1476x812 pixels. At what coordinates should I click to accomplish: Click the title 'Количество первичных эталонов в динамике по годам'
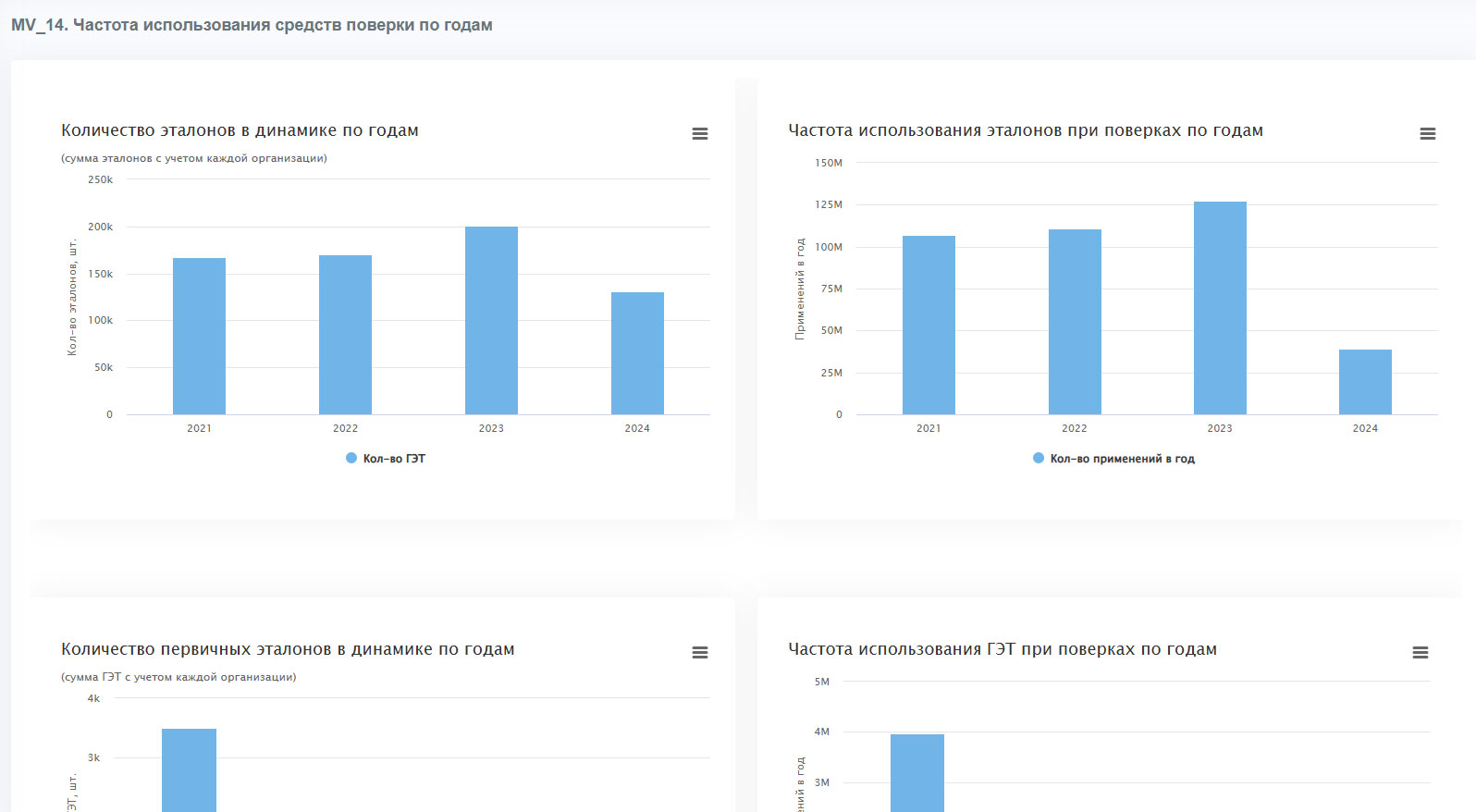288,649
